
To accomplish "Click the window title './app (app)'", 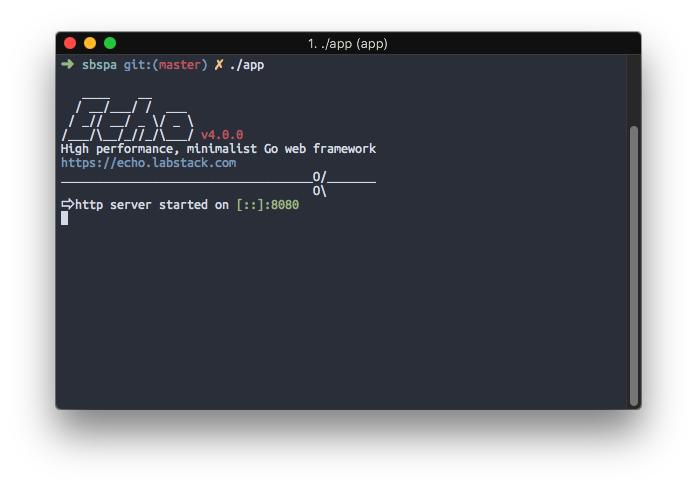I will pyautogui.click(x=348, y=44).
